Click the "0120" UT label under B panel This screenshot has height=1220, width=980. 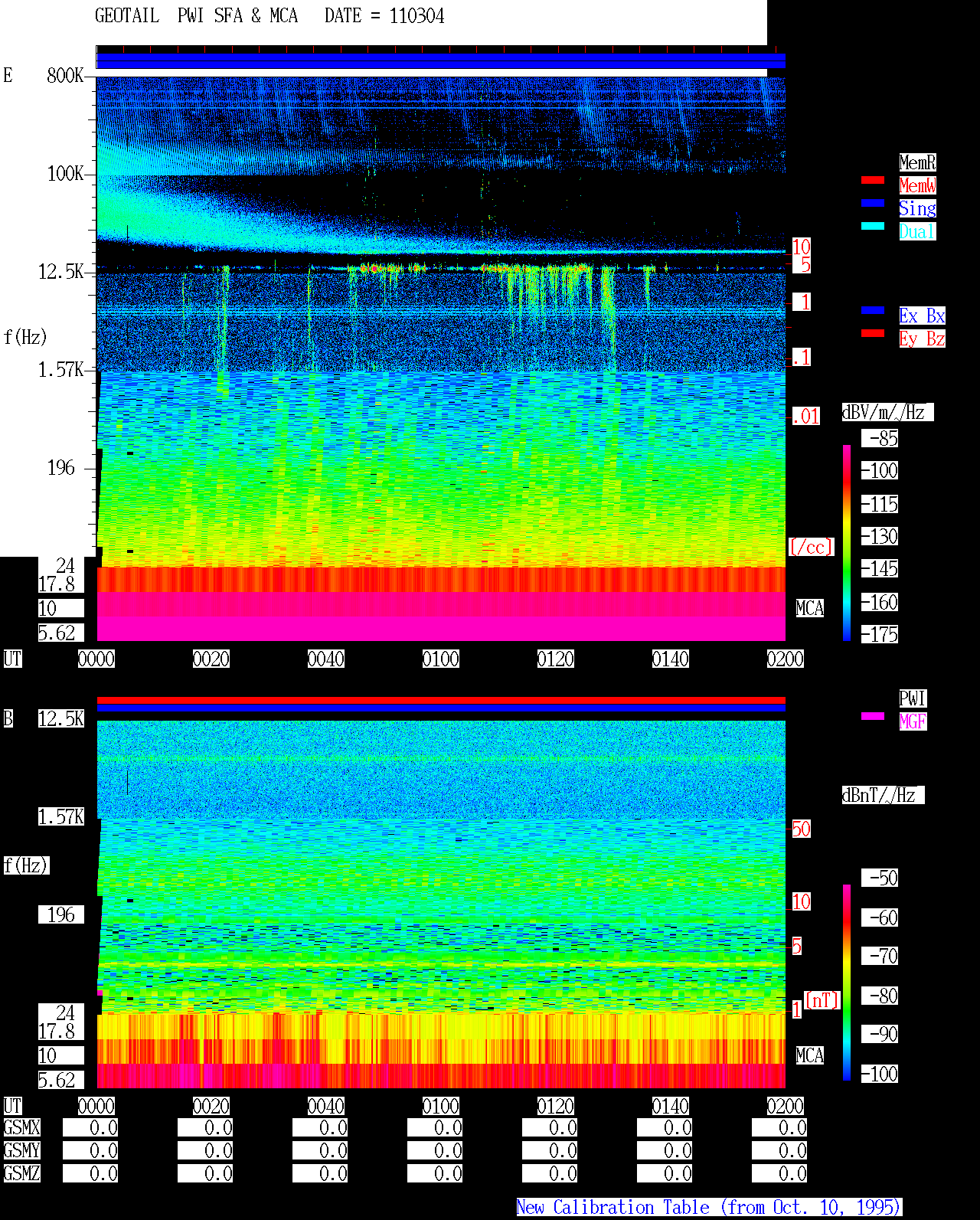tap(556, 1106)
